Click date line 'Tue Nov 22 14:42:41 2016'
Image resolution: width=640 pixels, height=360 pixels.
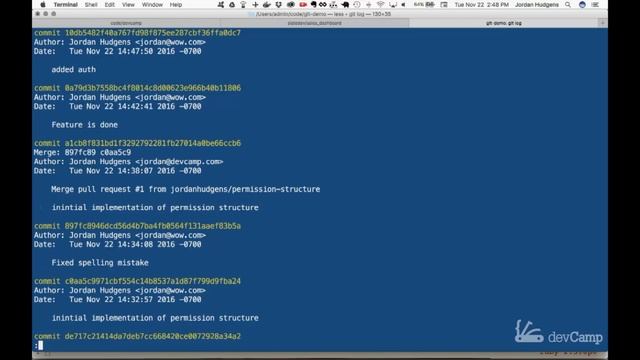tap(118, 106)
